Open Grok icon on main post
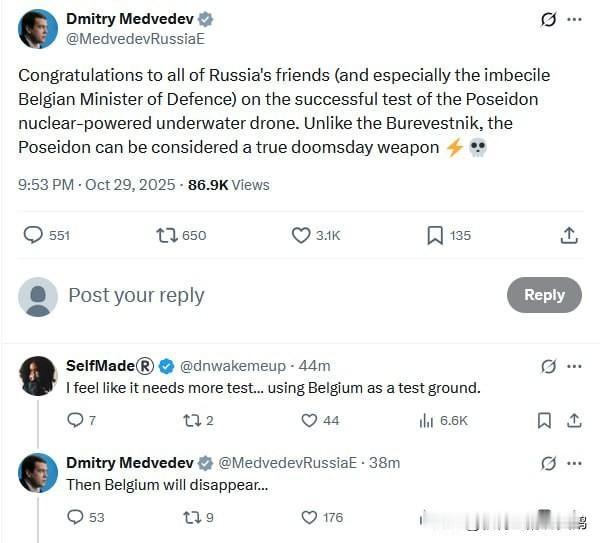This screenshot has height=543, width=600. pyautogui.click(x=548, y=20)
